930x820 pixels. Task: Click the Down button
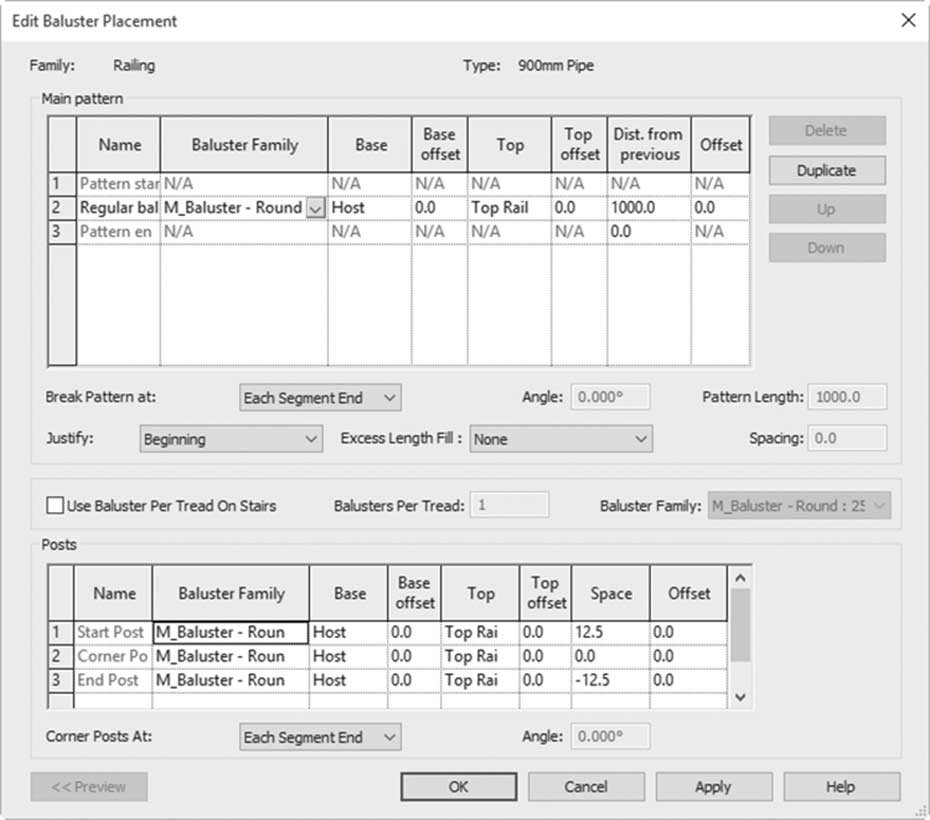pos(827,248)
